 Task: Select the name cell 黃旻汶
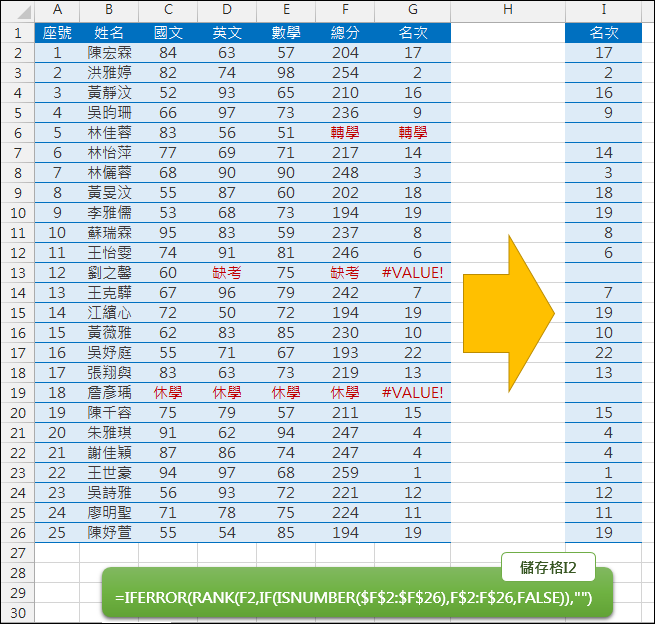[x=109, y=193]
